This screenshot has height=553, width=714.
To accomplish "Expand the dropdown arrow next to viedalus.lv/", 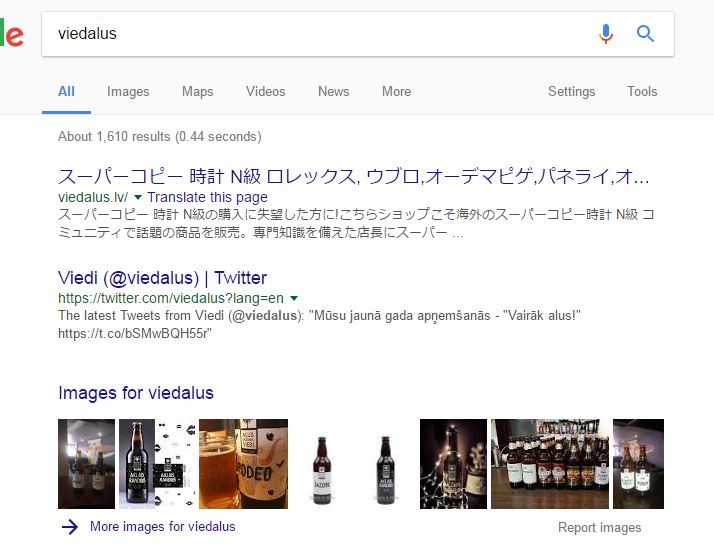I will (x=138, y=198).
